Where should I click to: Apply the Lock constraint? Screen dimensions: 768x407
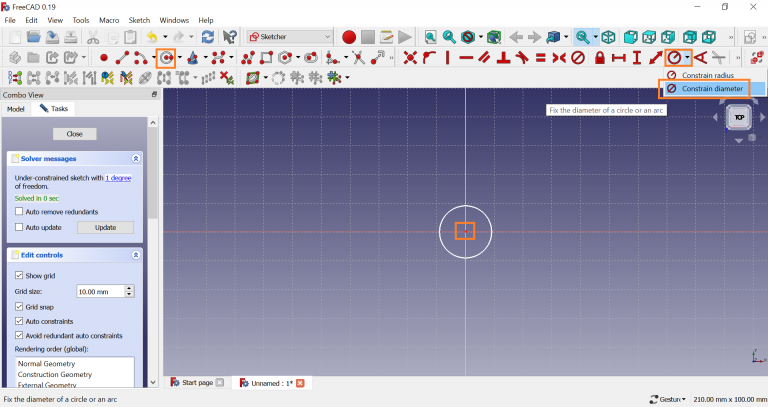coord(599,57)
